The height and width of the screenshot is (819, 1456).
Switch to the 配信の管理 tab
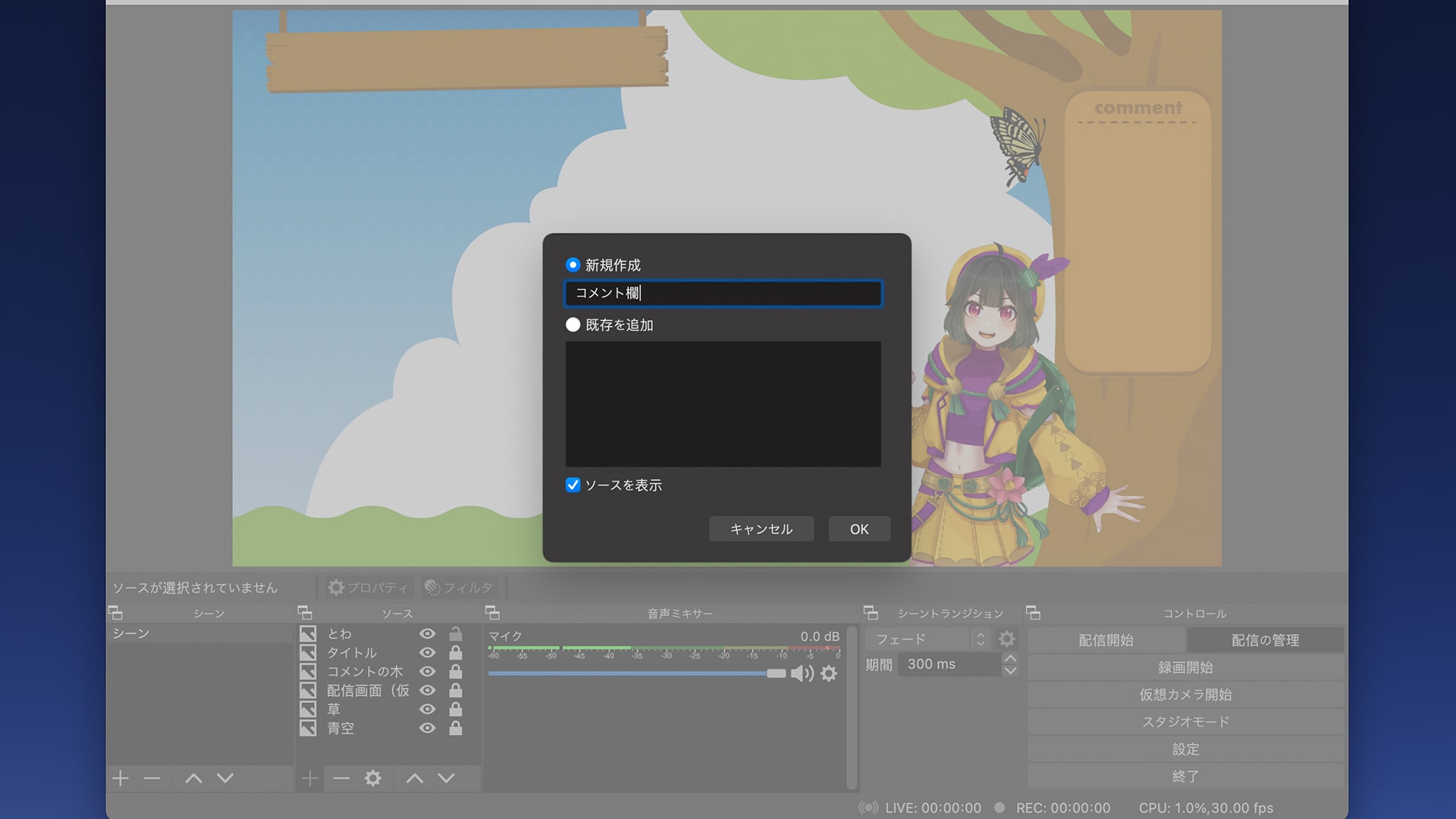point(1264,639)
